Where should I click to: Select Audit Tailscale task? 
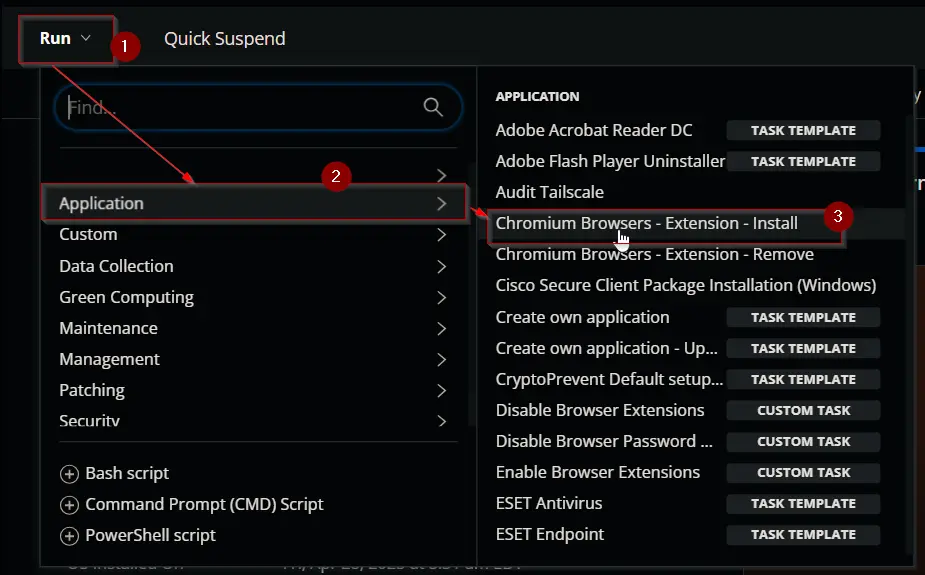coord(549,192)
